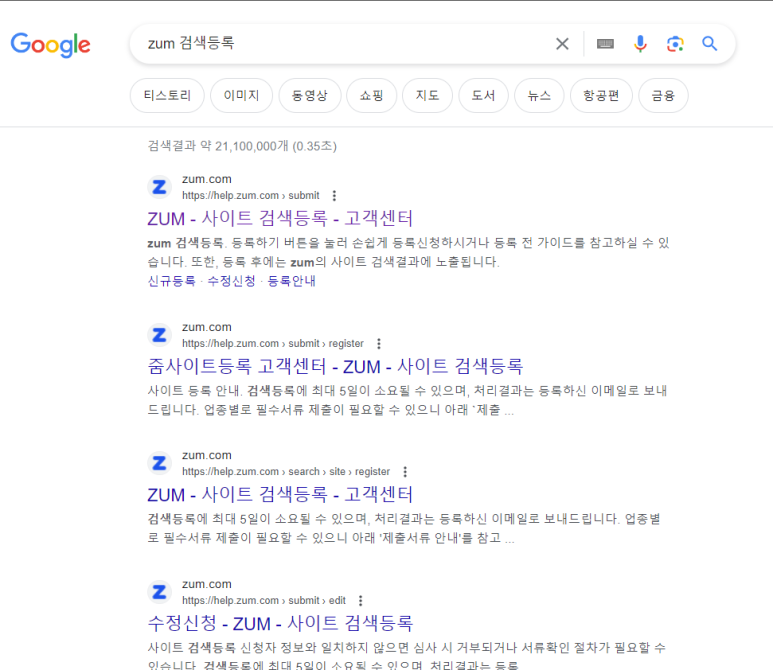Viewport: 773px width, 670px height.
Task: Switch to the 금융 results tab
Action: point(663,96)
